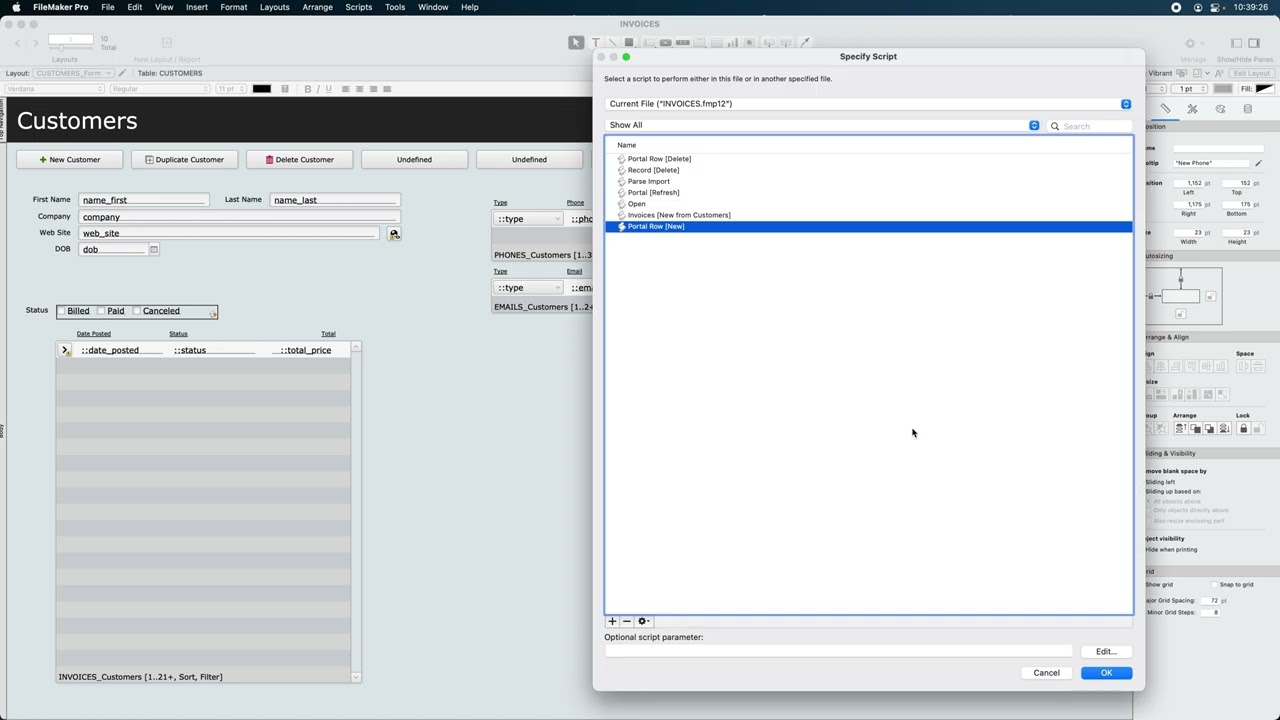Select the Line tool in layout toolbar

click(x=612, y=42)
